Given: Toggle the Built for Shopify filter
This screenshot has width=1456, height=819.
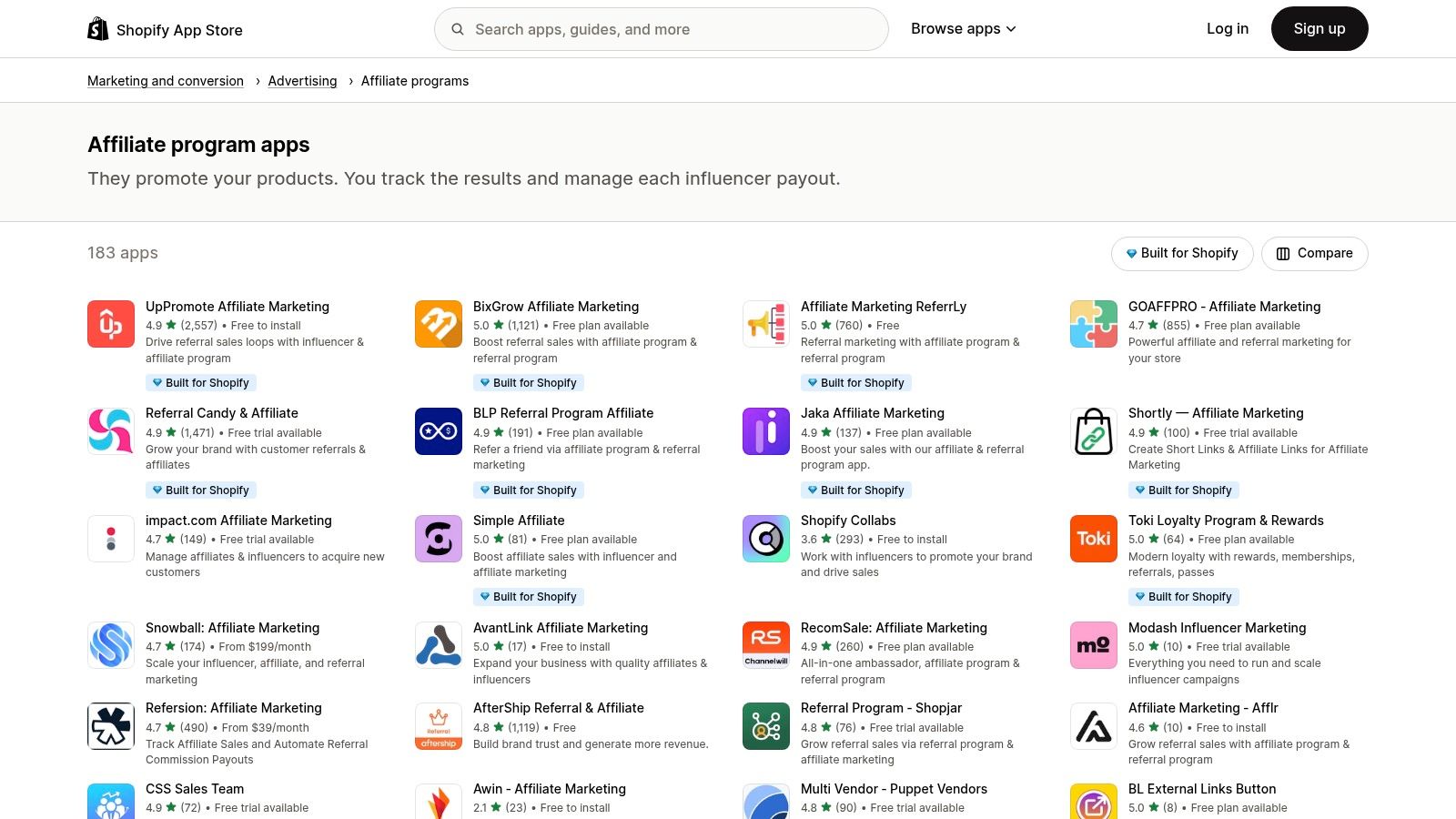Looking at the screenshot, I should 1182,253.
